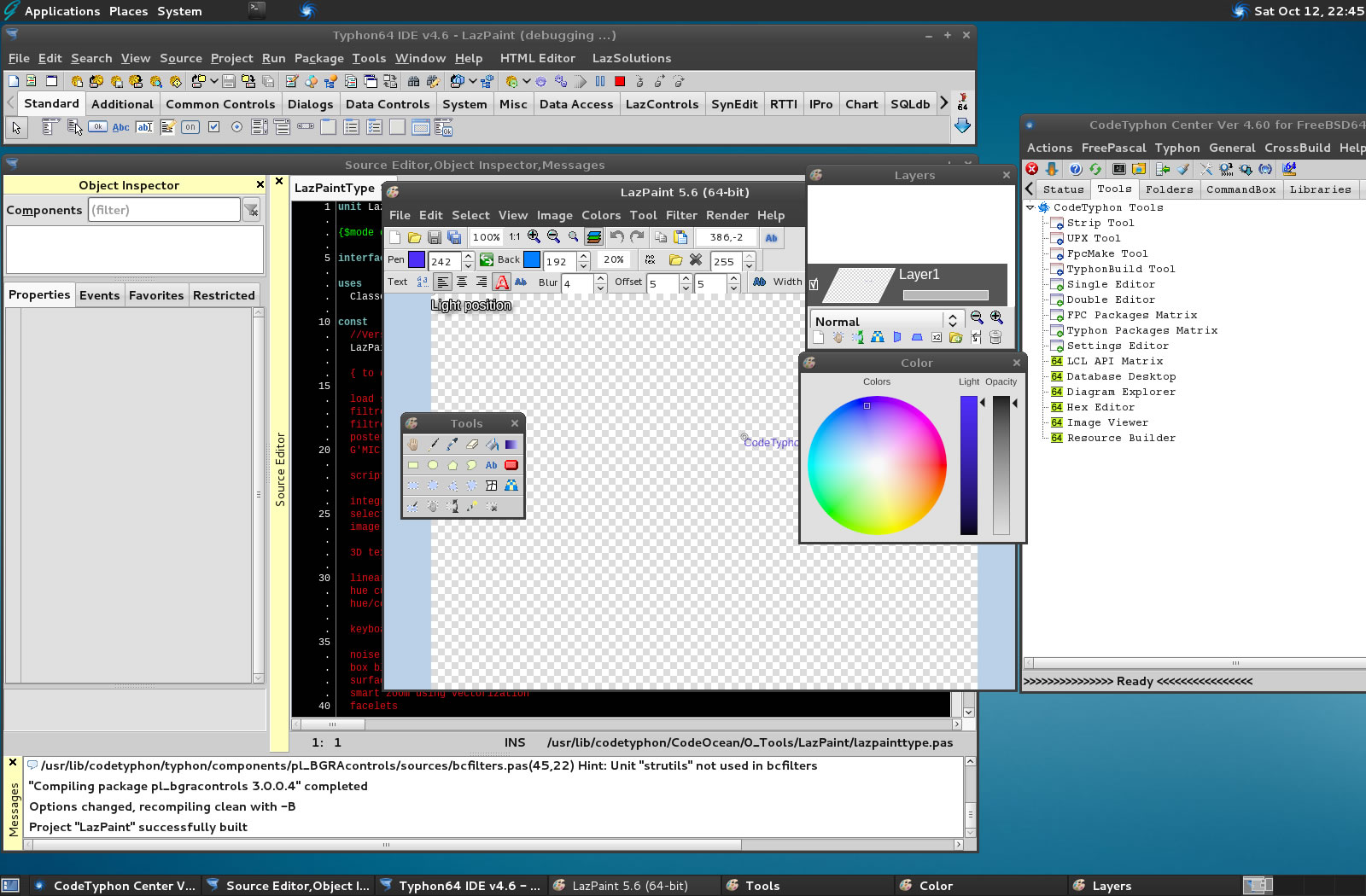The height and width of the screenshot is (896, 1366).
Task: Open run mode dropdown arrow in IDE toolbar
Action: pyautogui.click(x=527, y=82)
